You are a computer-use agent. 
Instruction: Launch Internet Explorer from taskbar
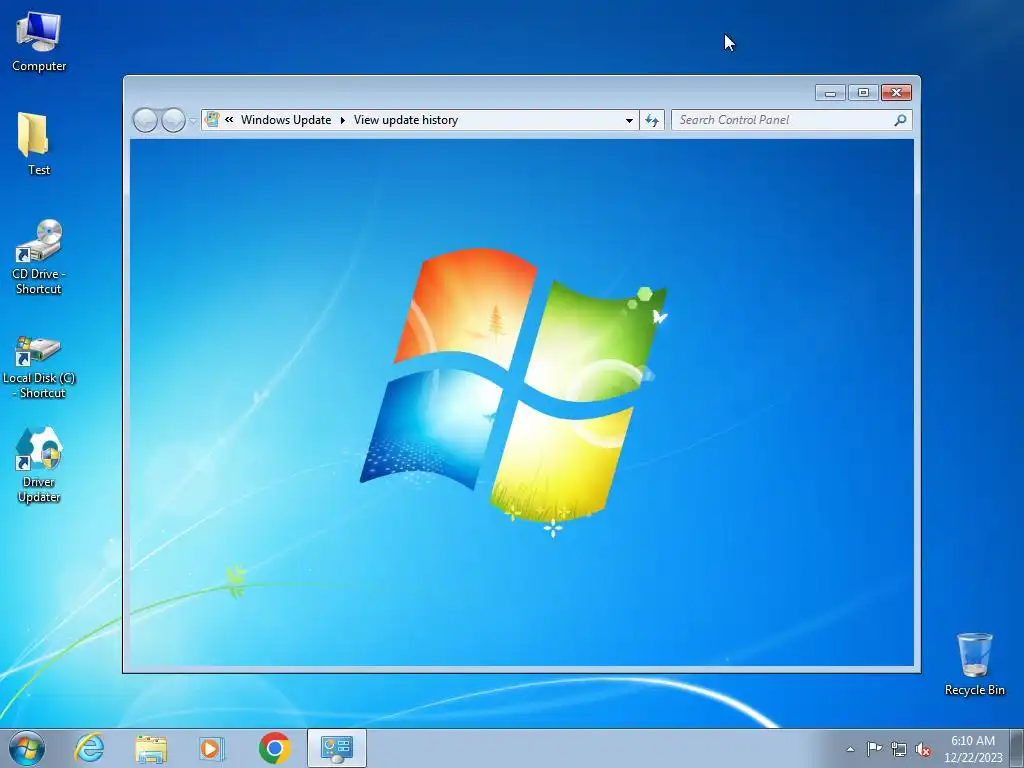tap(89, 748)
